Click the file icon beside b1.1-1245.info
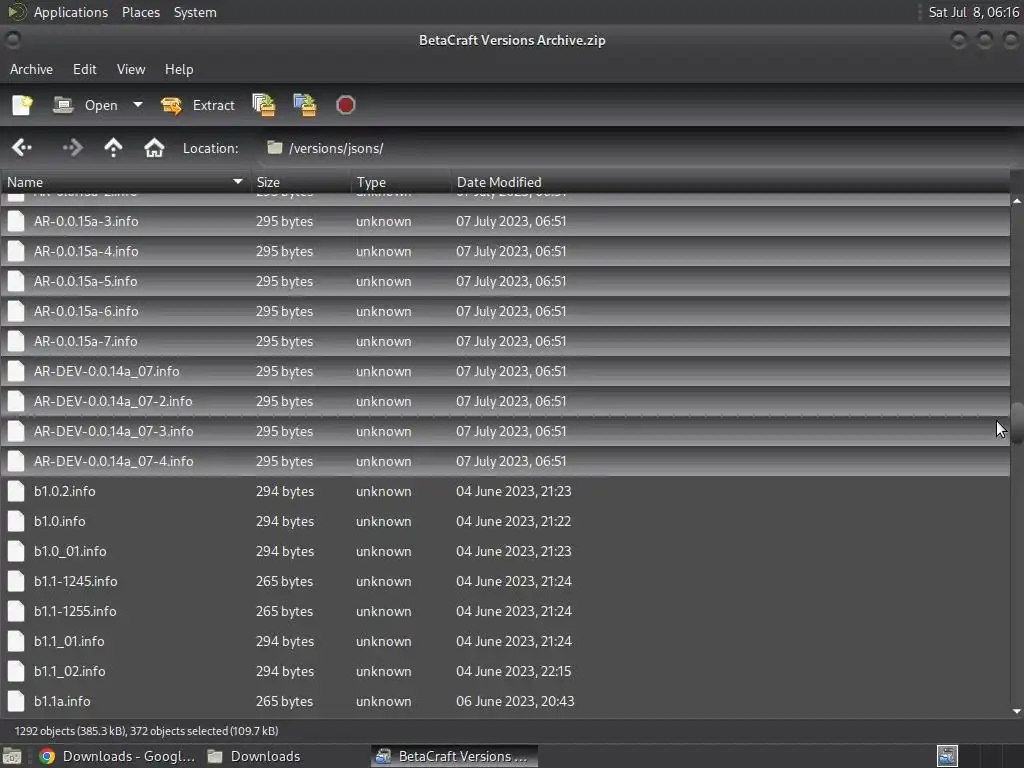The height and width of the screenshot is (768, 1024). (x=16, y=581)
